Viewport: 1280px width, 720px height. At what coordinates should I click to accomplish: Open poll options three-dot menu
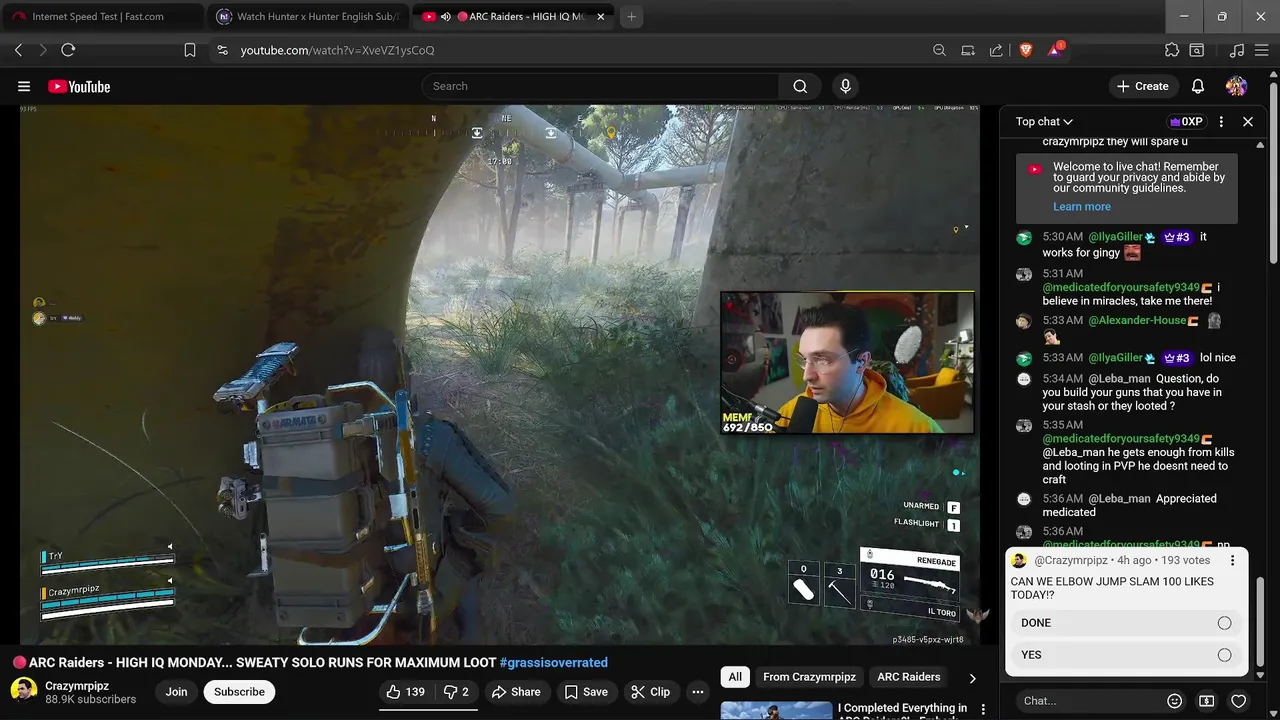(1232, 561)
